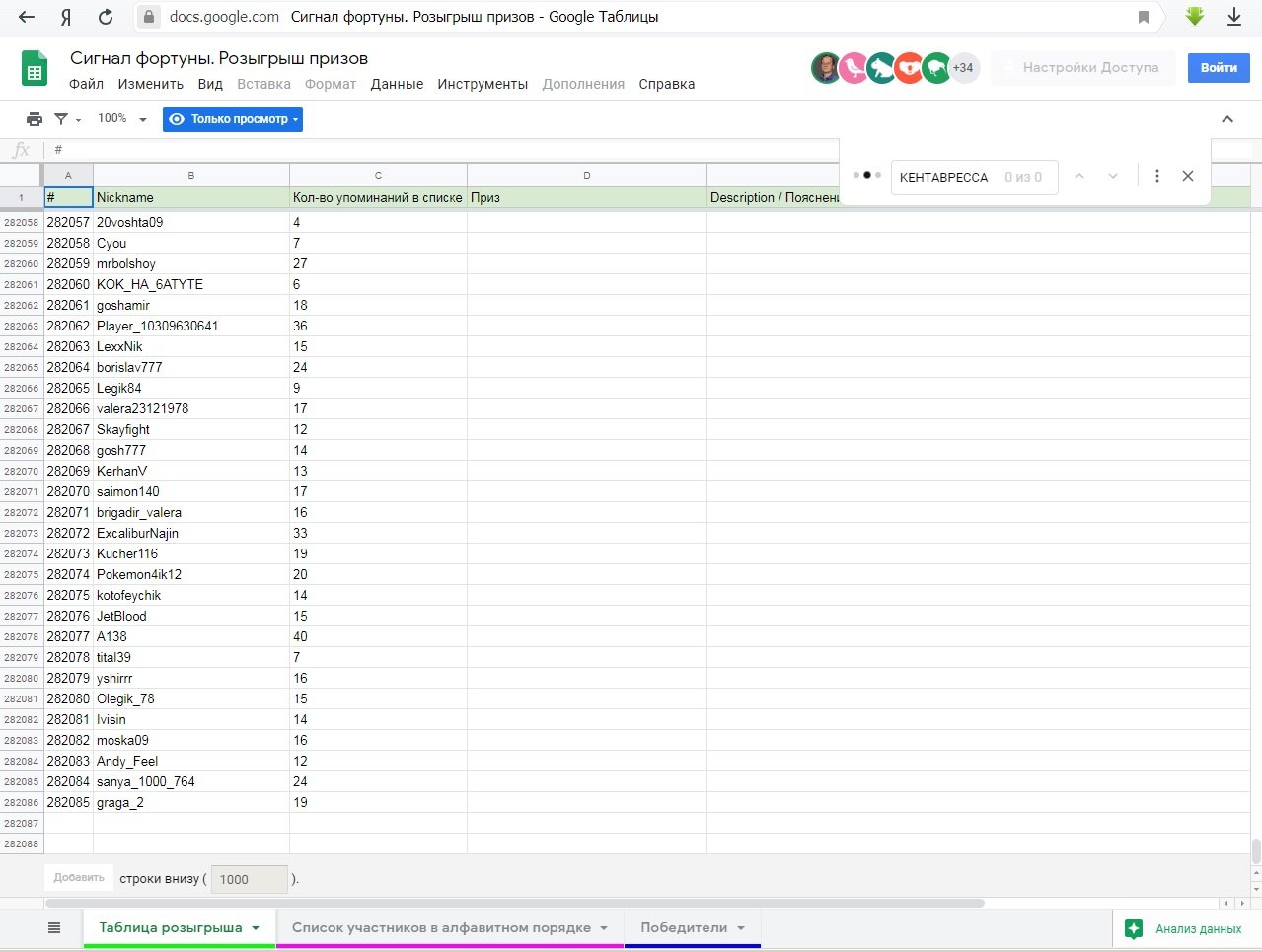
Task: Open the 'Данные' menu
Action: 397,84
